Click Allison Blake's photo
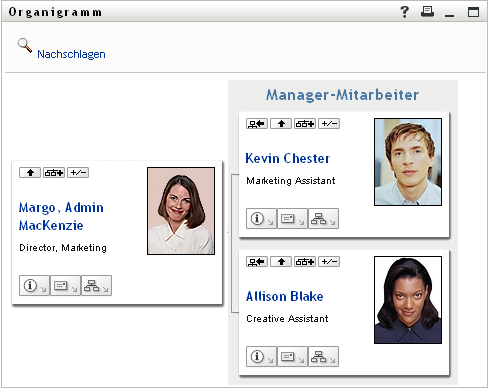This screenshot has height=388, width=489. click(x=408, y=300)
